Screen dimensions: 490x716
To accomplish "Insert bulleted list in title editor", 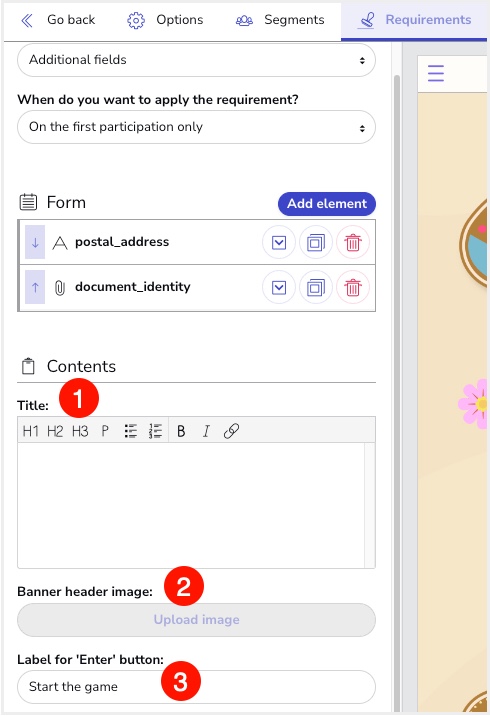I will pyautogui.click(x=131, y=431).
